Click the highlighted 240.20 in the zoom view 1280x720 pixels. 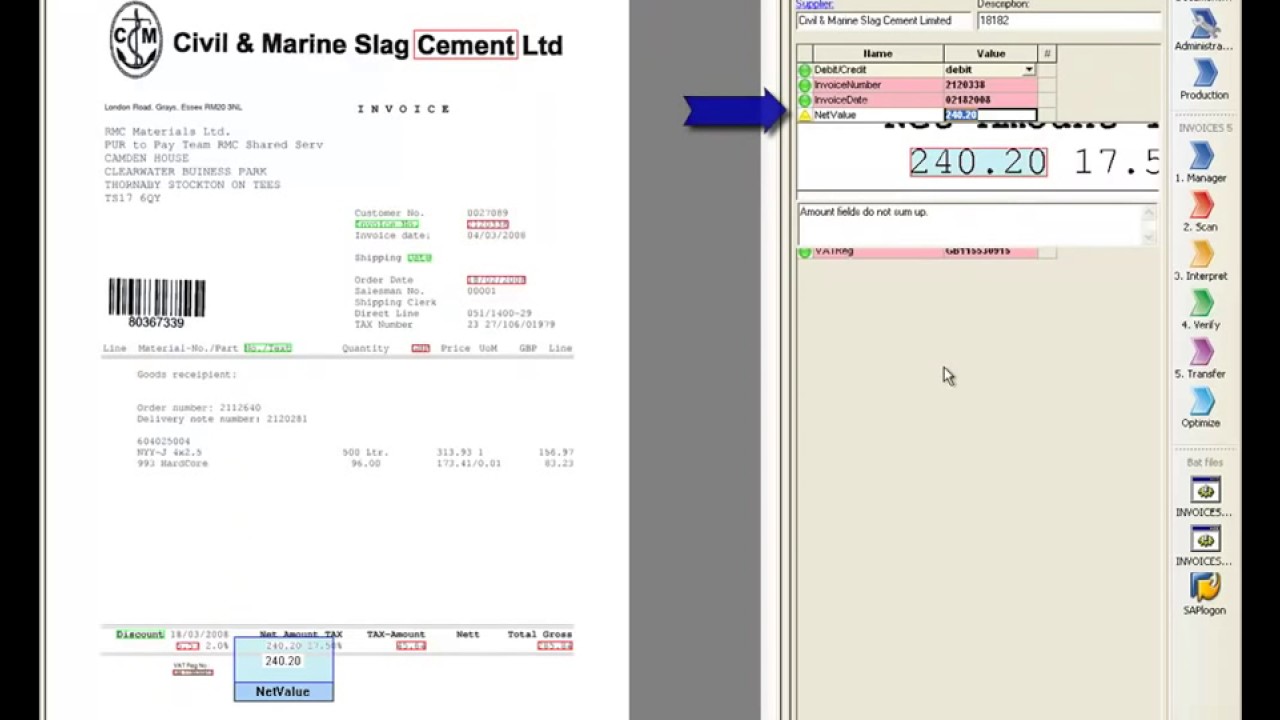978,162
